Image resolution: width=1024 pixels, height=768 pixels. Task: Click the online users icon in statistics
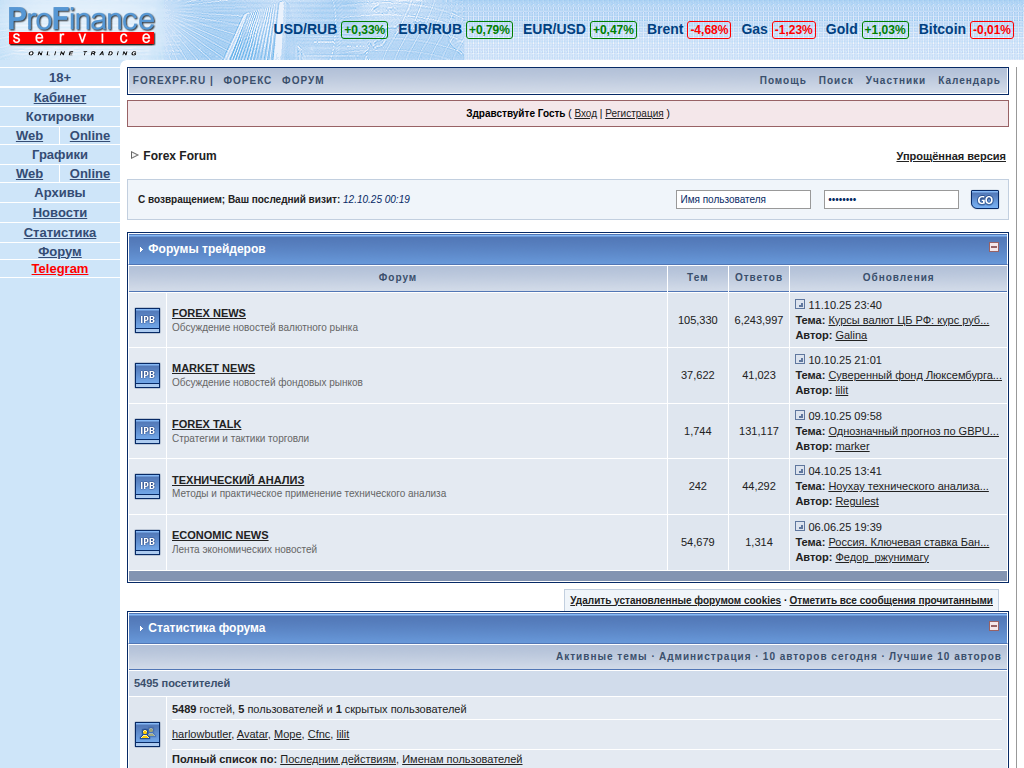coord(147,734)
